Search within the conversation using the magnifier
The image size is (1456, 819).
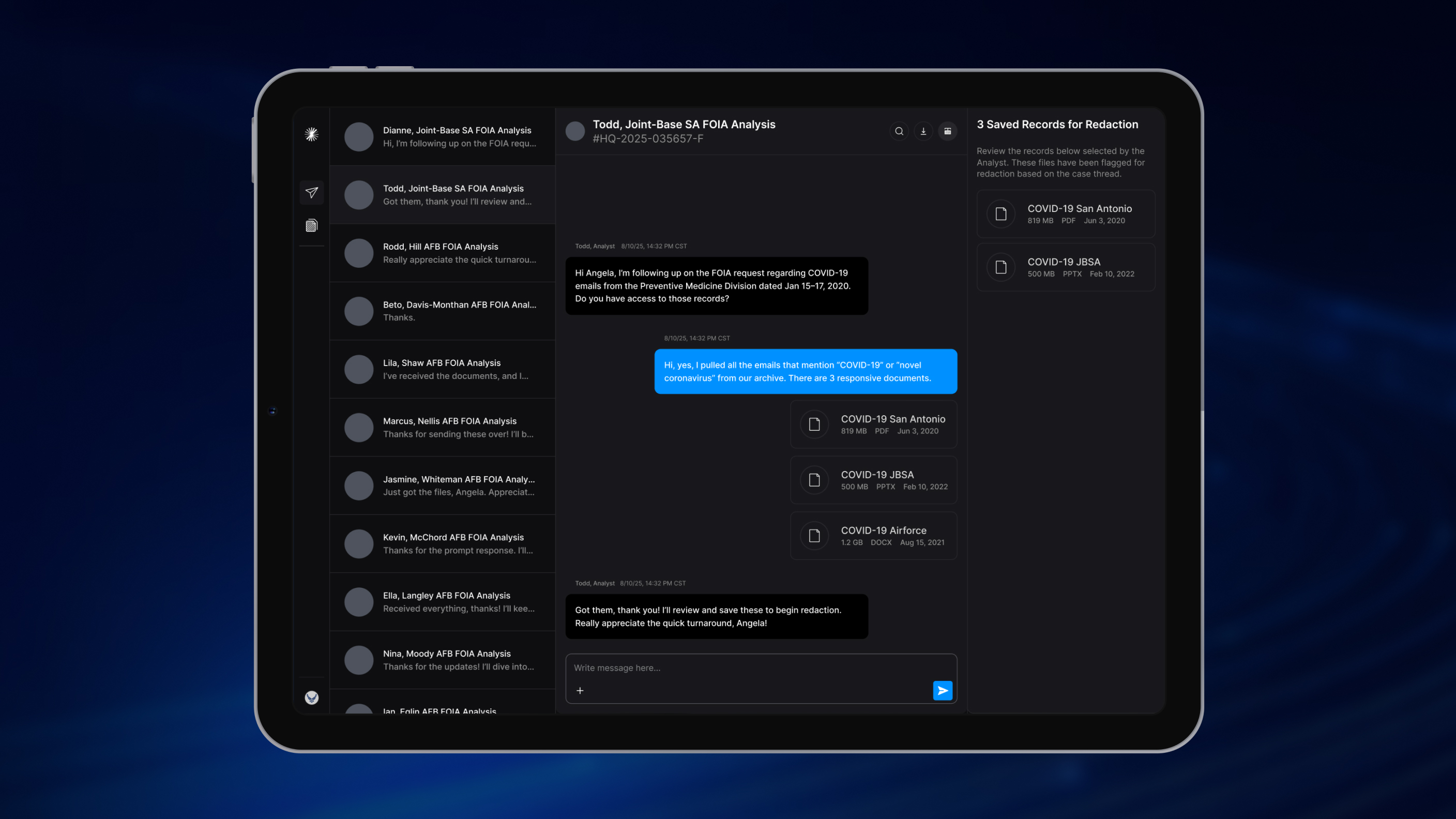tap(899, 131)
